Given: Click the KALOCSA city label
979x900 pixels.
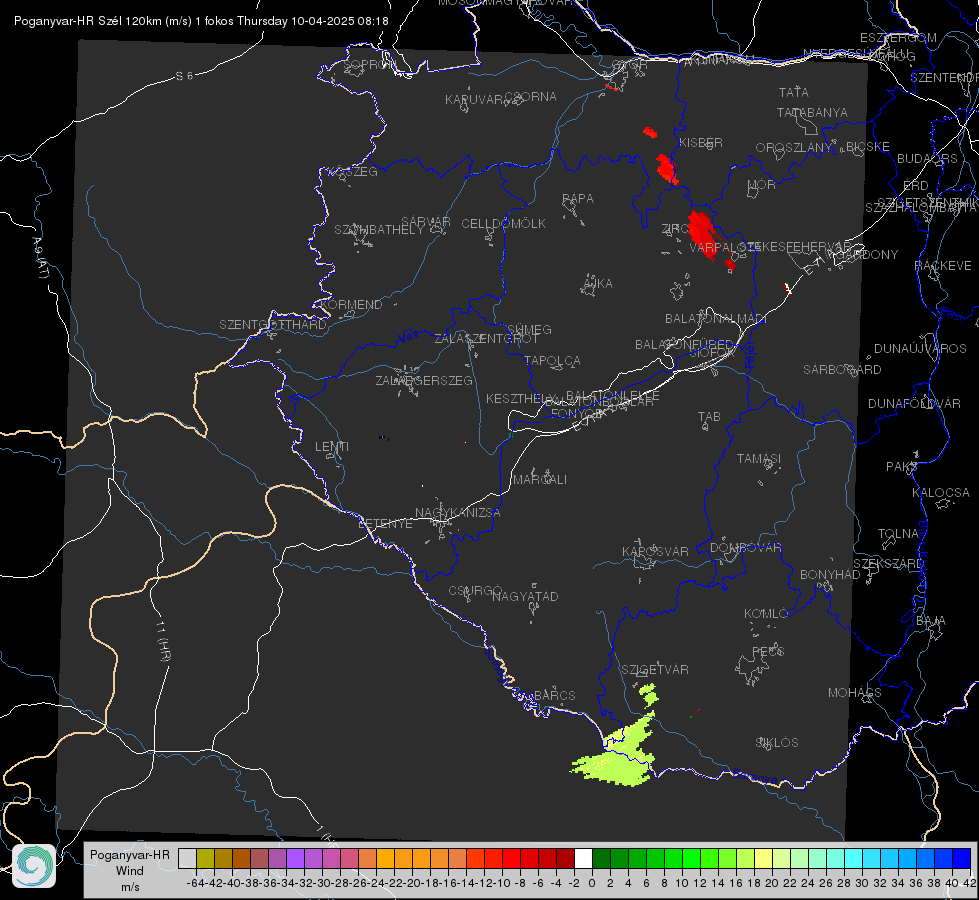Looking at the screenshot, I should 941,492.
